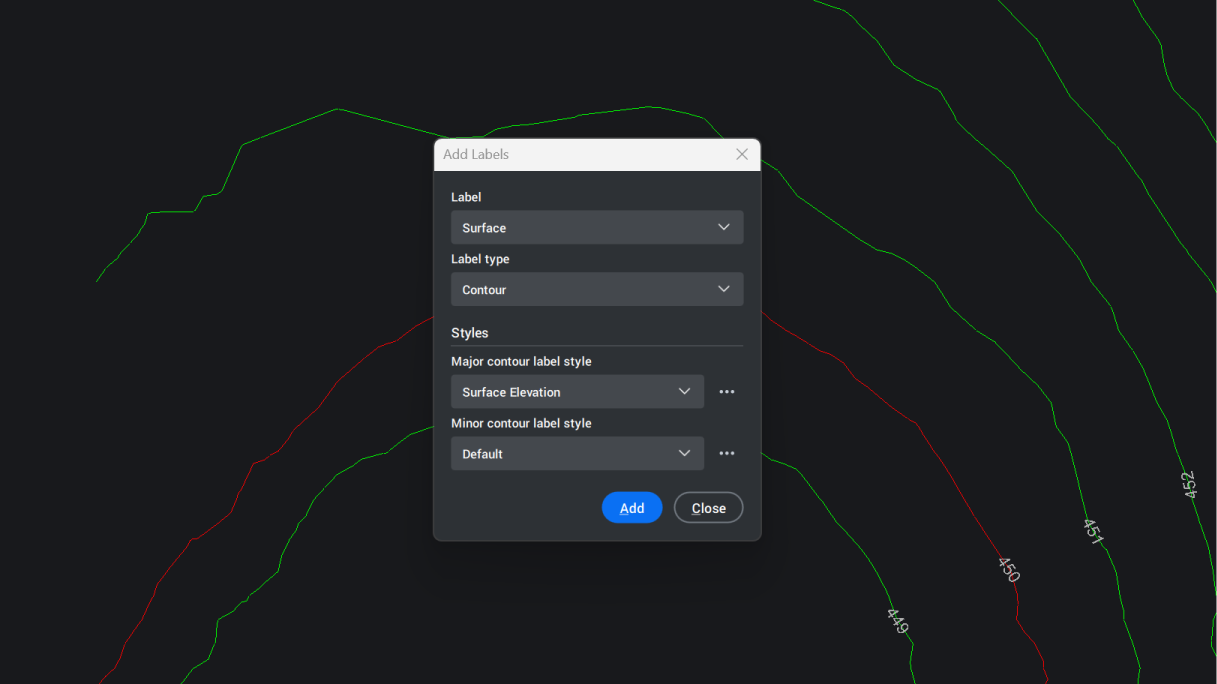The image size is (1217, 684).
Task: Click the Add button
Action: point(632,507)
